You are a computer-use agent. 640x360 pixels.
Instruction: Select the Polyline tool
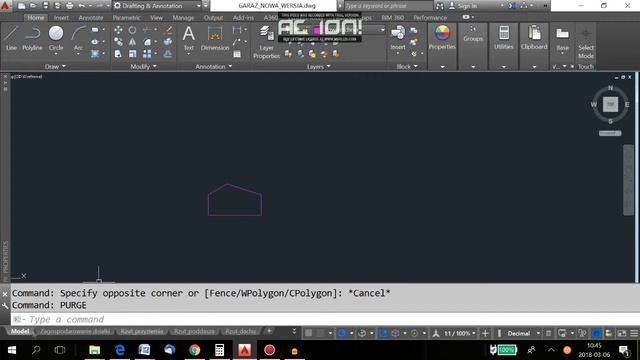click(32, 38)
